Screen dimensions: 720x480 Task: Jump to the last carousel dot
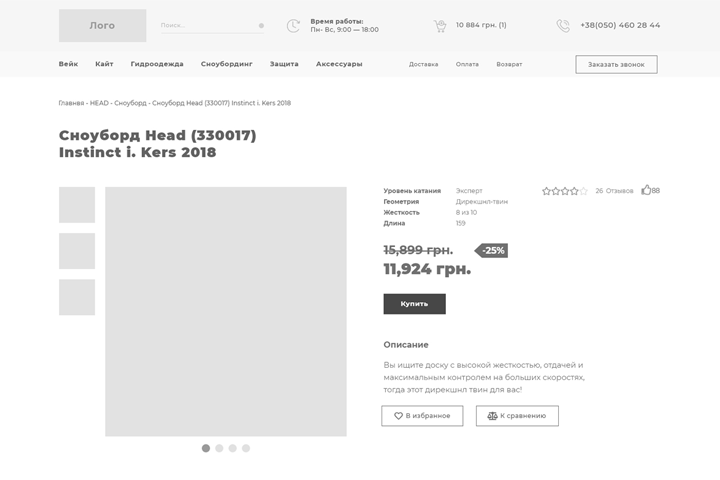246,448
